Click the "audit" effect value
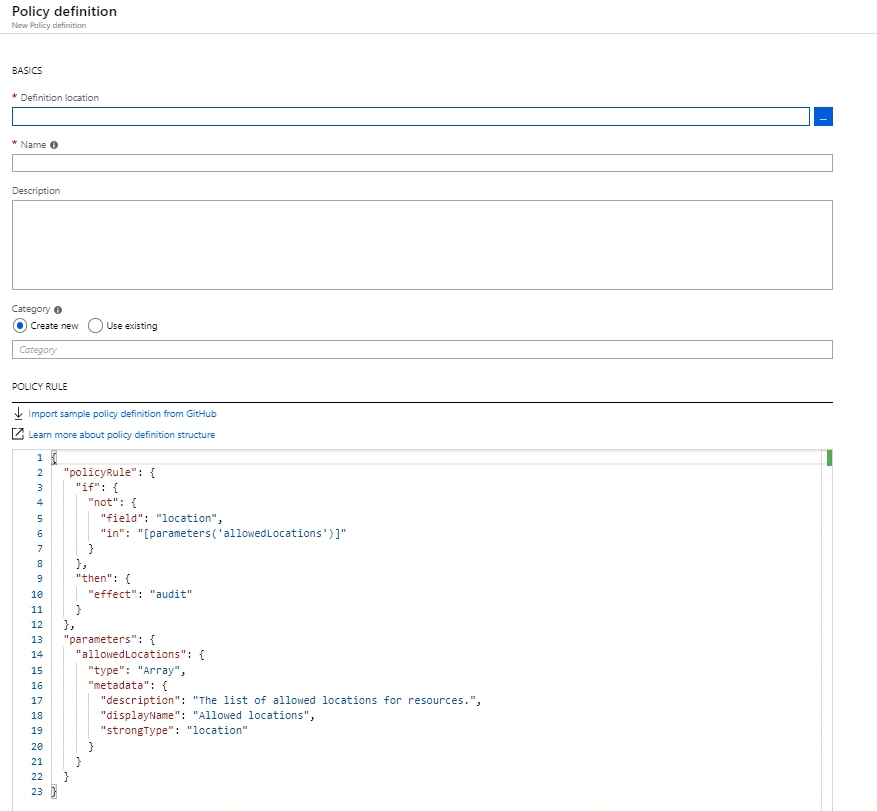This screenshot has height=811, width=877. tap(171, 595)
